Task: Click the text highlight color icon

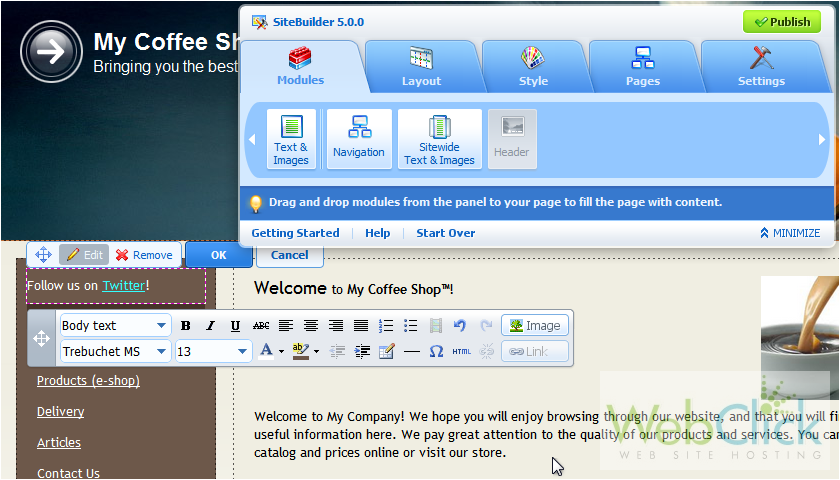Action: tap(301, 351)
